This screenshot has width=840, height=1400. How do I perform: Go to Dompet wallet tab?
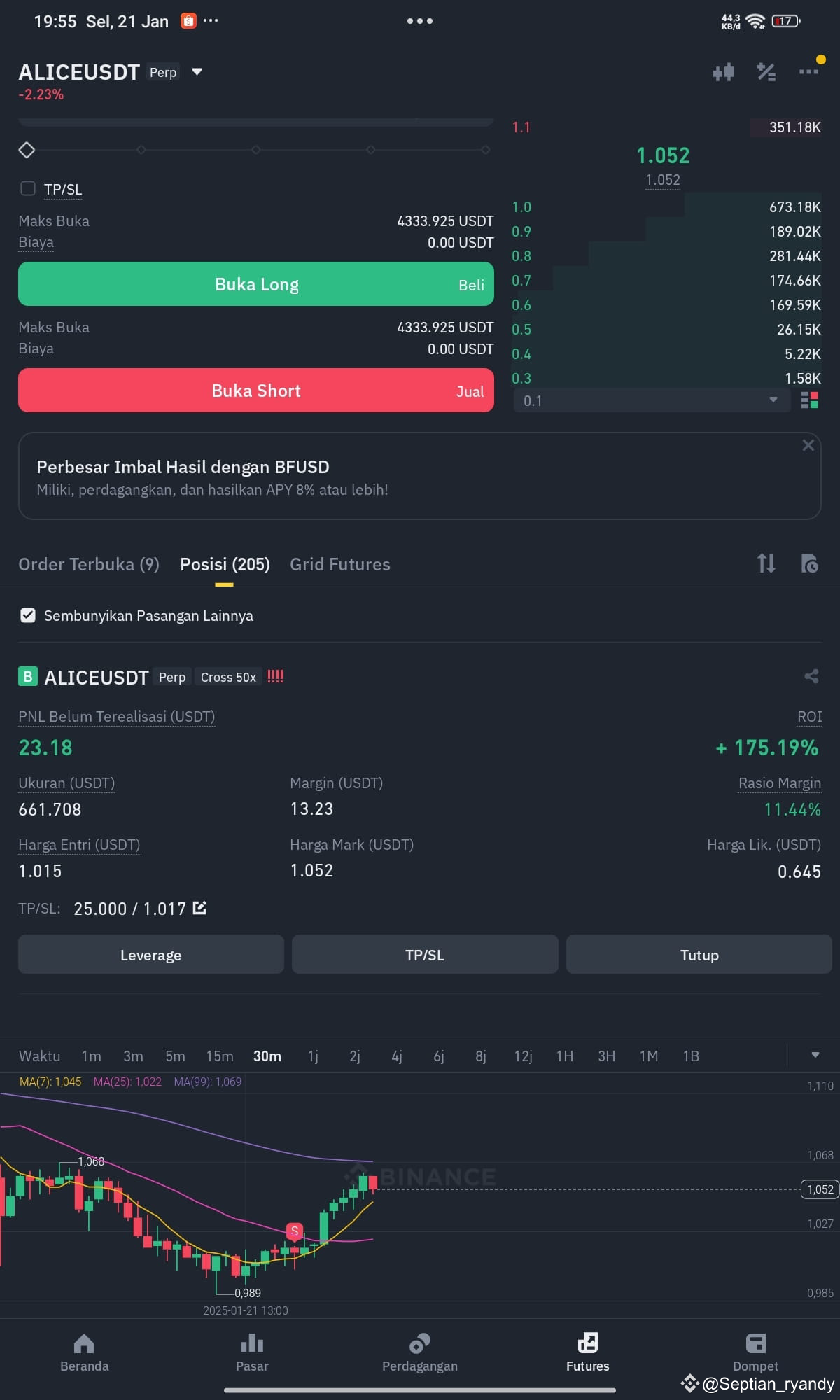(x=755, y=1352)
